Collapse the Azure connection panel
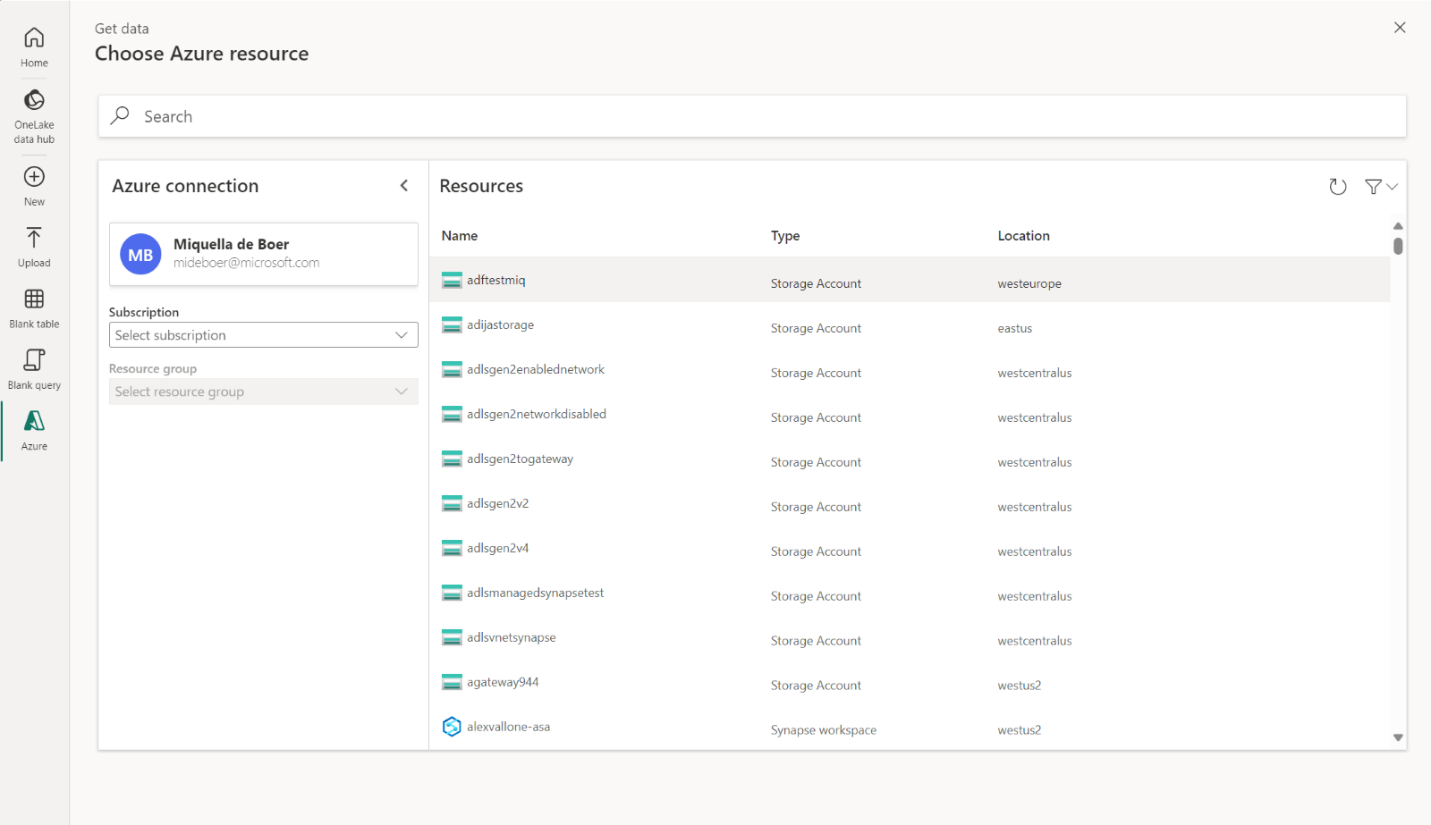 pyautogui.click(x=404, y=186)
